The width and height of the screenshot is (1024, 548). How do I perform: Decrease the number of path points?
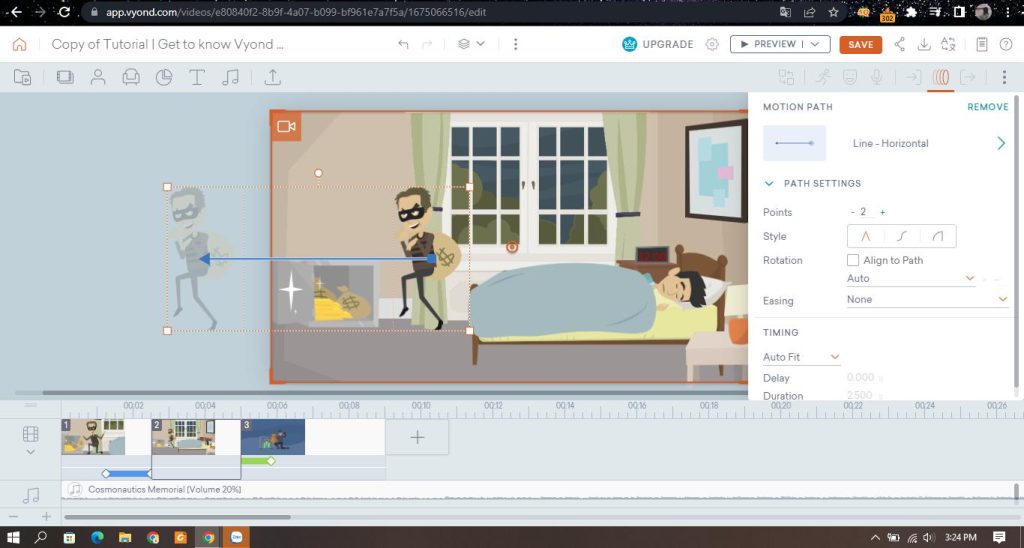point(853,212)
